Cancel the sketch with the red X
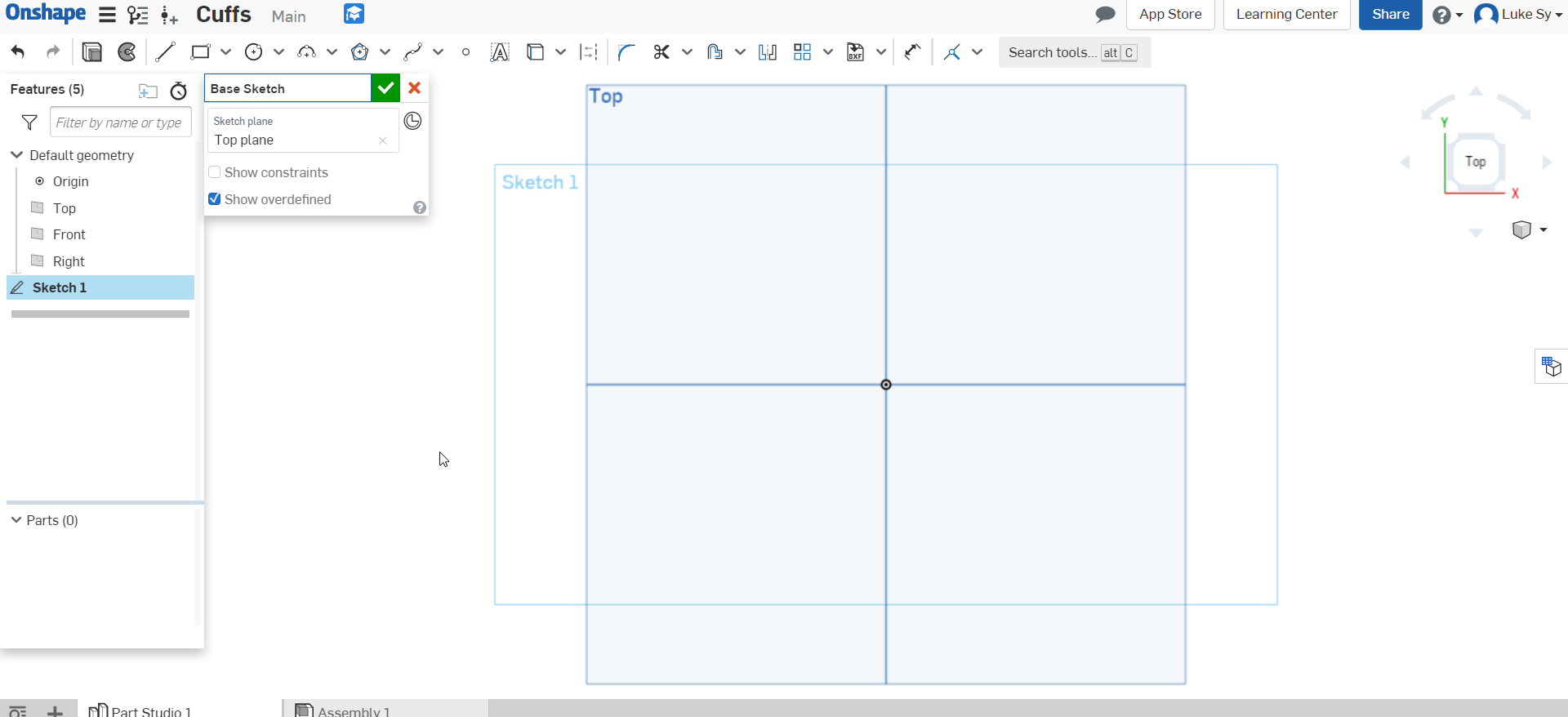The height and width of the screenshot is (717, 1568). click(415, 88)
